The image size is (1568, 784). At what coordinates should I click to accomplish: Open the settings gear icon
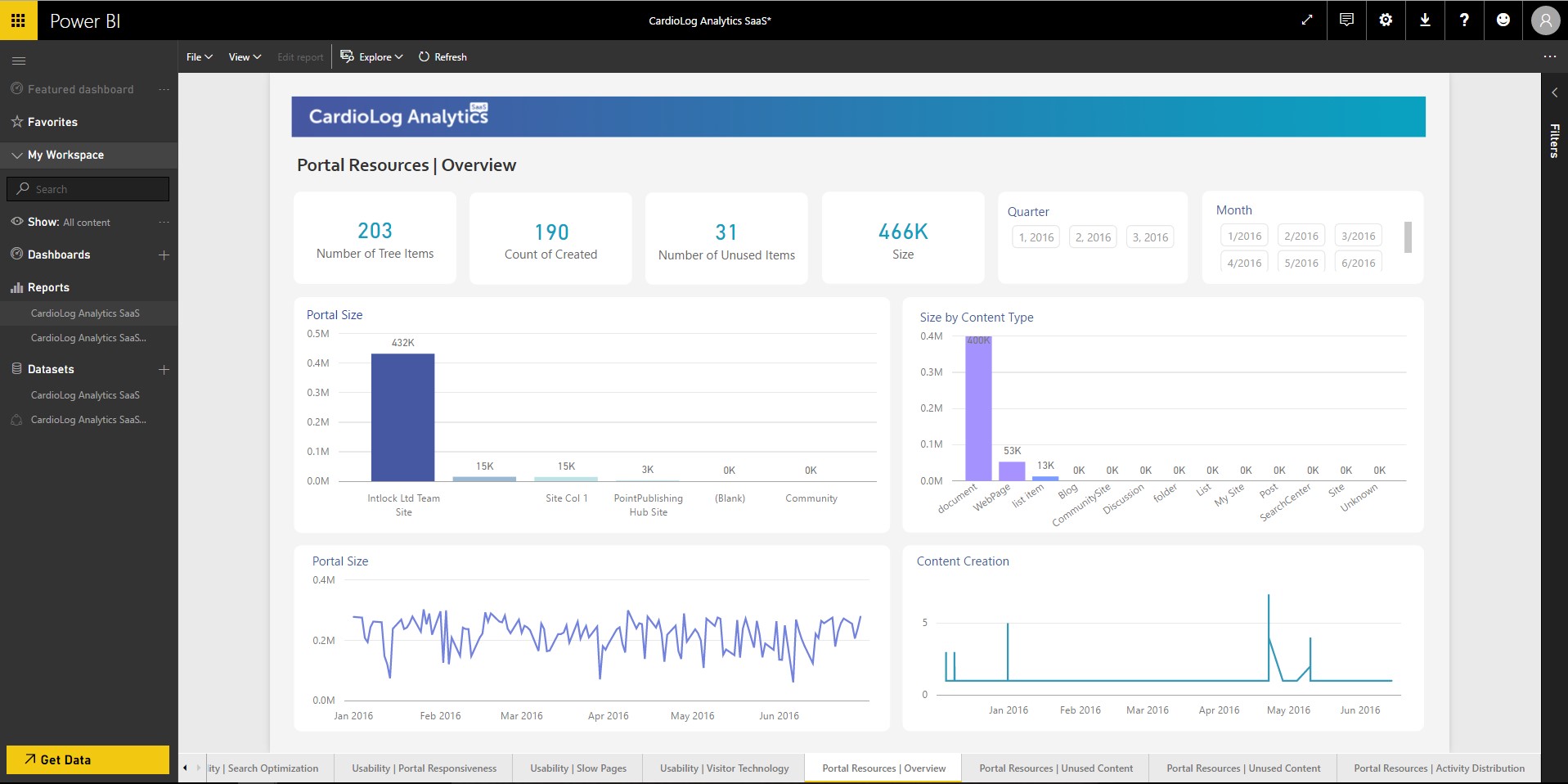pyautogui.click(x=1386, y=20)
